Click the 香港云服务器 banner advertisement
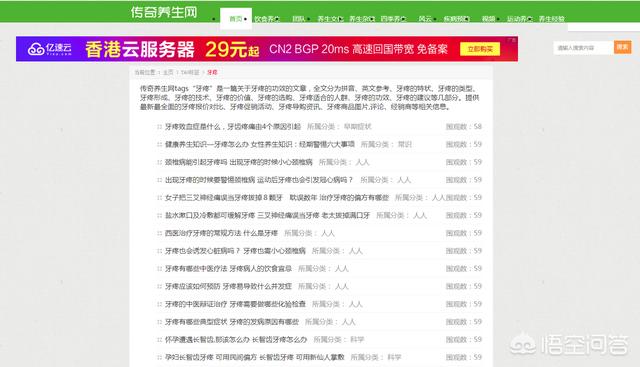Screen dimensions: 640x367 click(x=267, y=49)
